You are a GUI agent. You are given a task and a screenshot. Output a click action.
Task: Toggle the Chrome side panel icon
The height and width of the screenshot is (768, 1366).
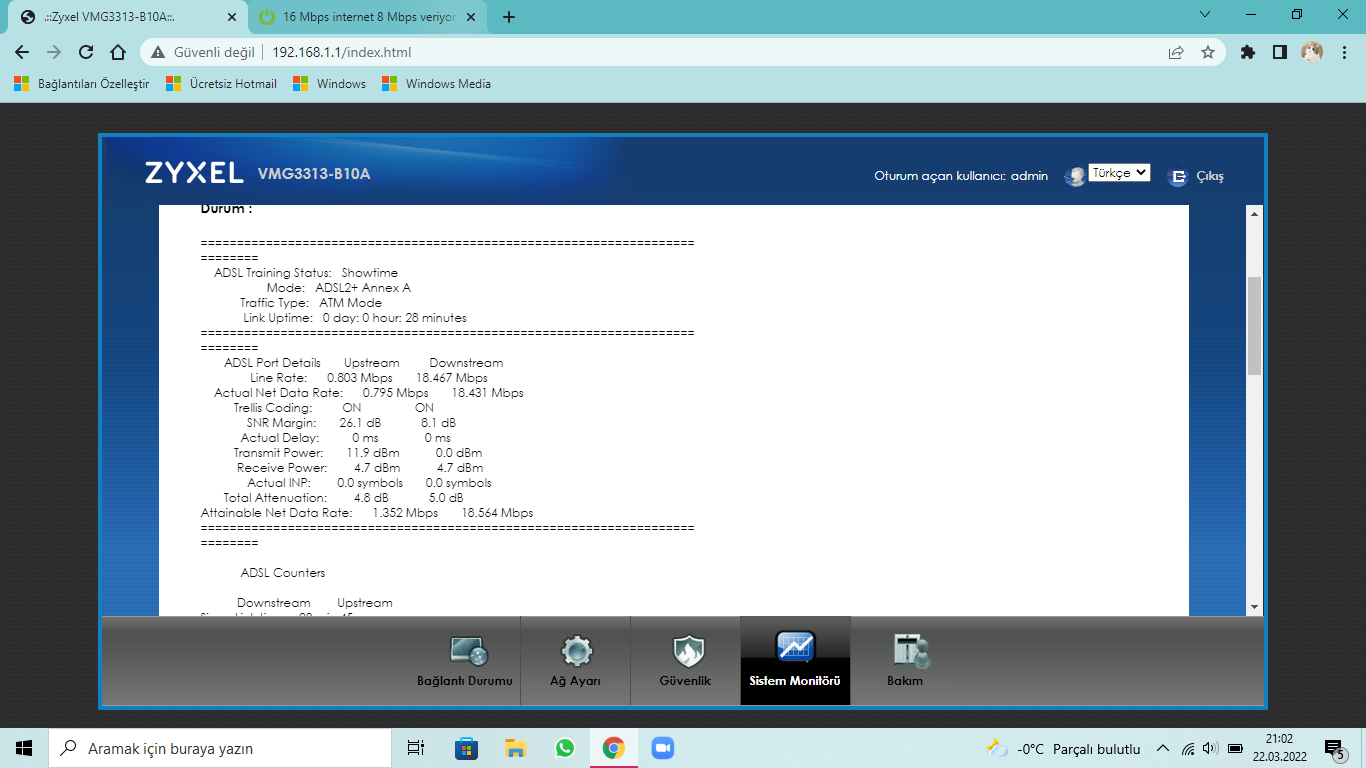(x=1279, y=52)
